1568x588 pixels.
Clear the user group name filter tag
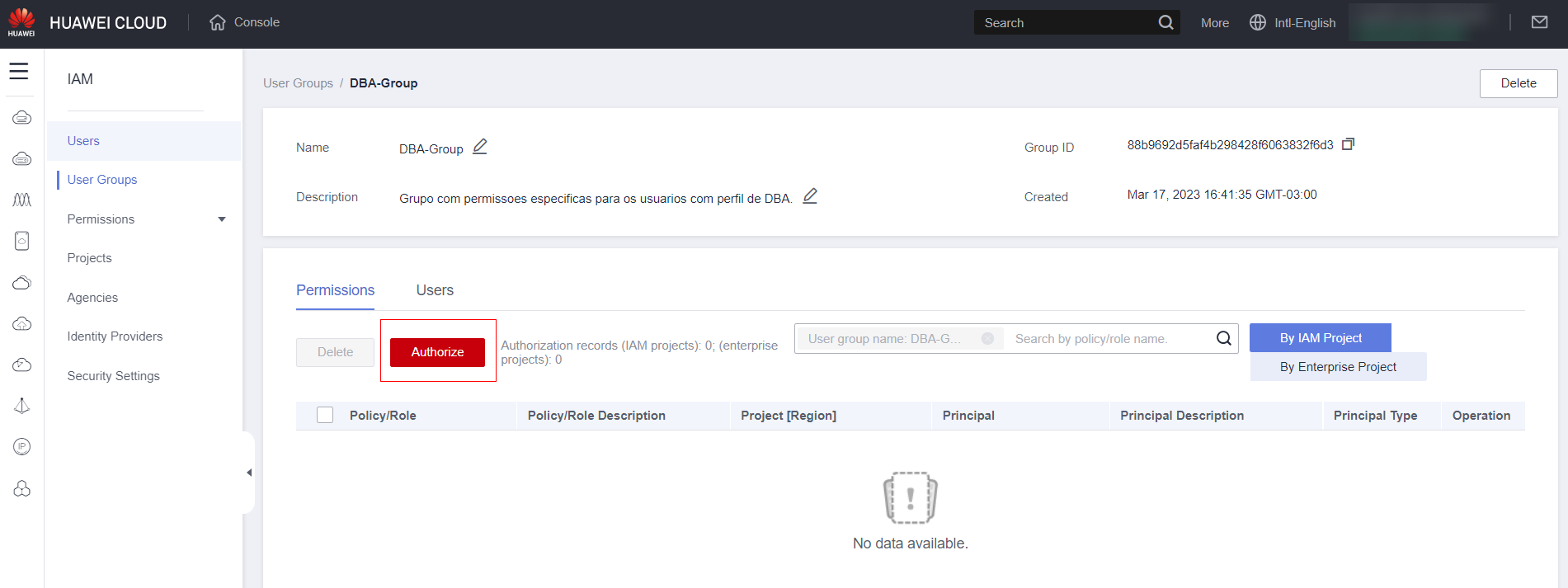click(987, 339)
